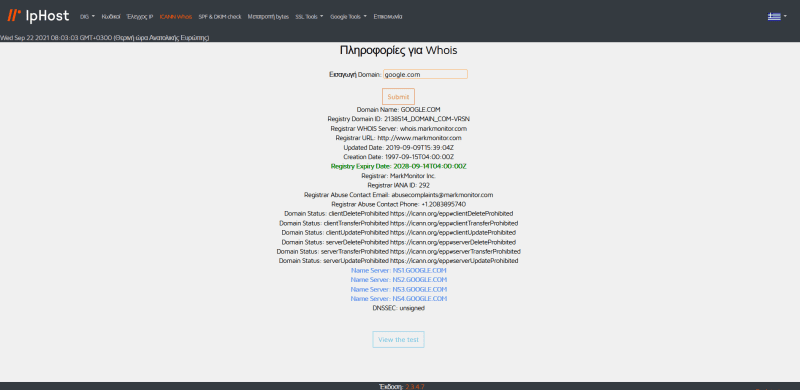This screenshot has width=800, height=390.
Task: Click Name Server NS1.GOOGLE.COM
Action: coord(398,270)
